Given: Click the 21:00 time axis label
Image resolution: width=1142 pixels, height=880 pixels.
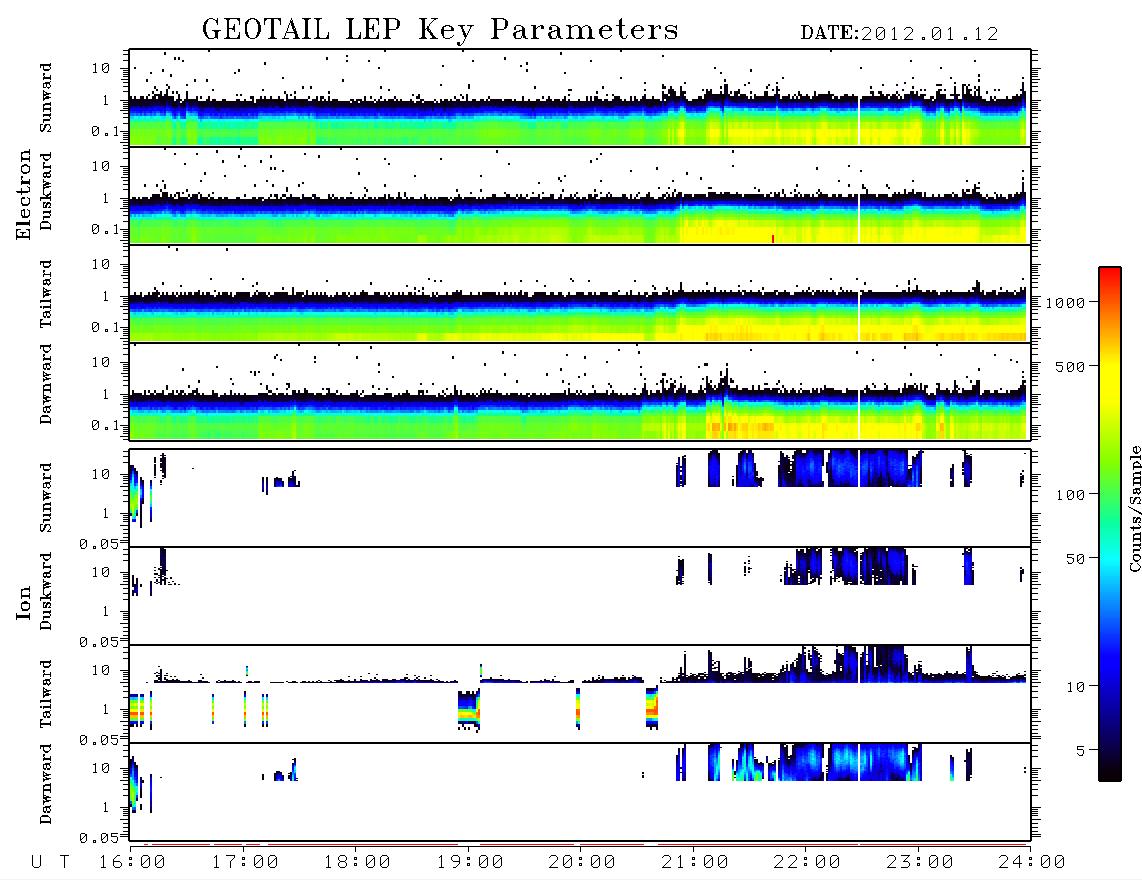Looking at the screenshot, I should pyautogui.click(x=695, y=862).
